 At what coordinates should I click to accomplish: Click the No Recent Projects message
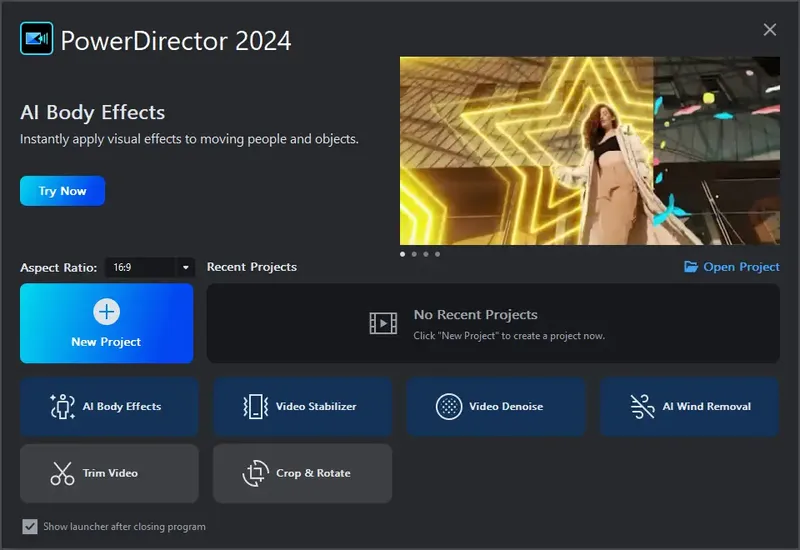point(476,315)
